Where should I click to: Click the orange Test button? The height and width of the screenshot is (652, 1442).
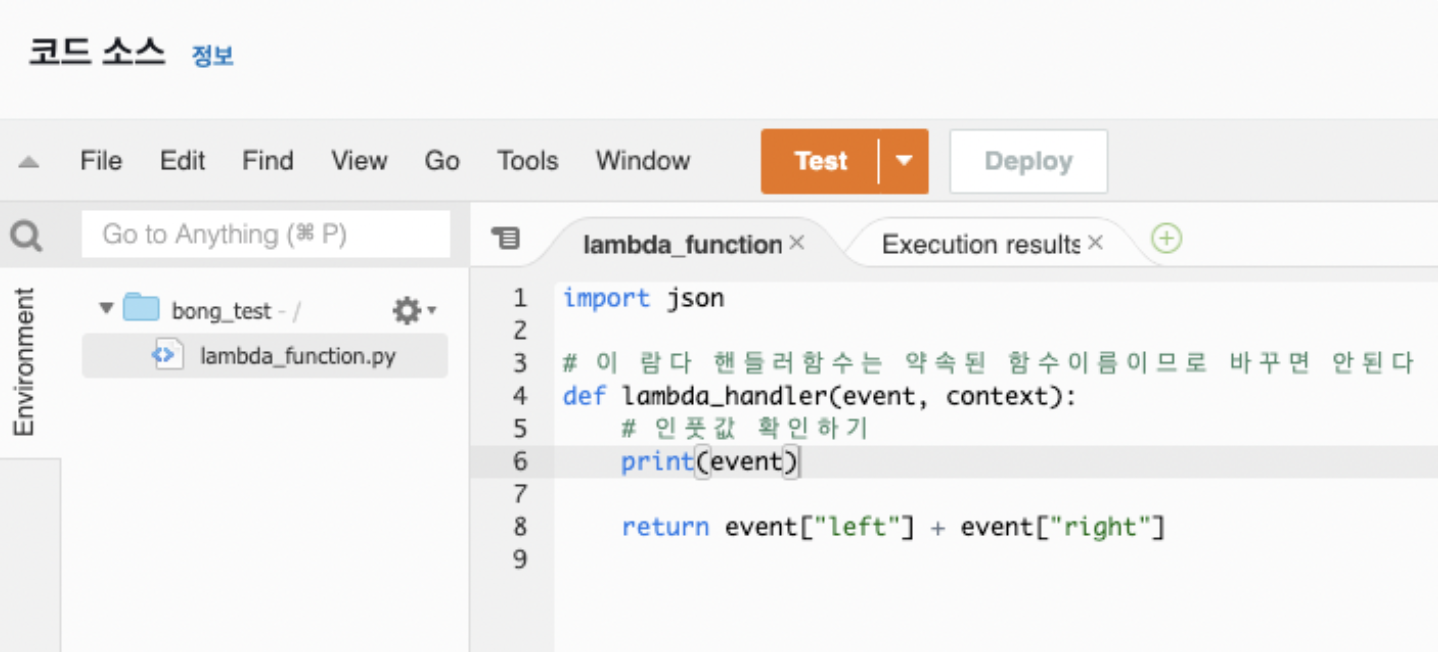[x=820, y=161]
